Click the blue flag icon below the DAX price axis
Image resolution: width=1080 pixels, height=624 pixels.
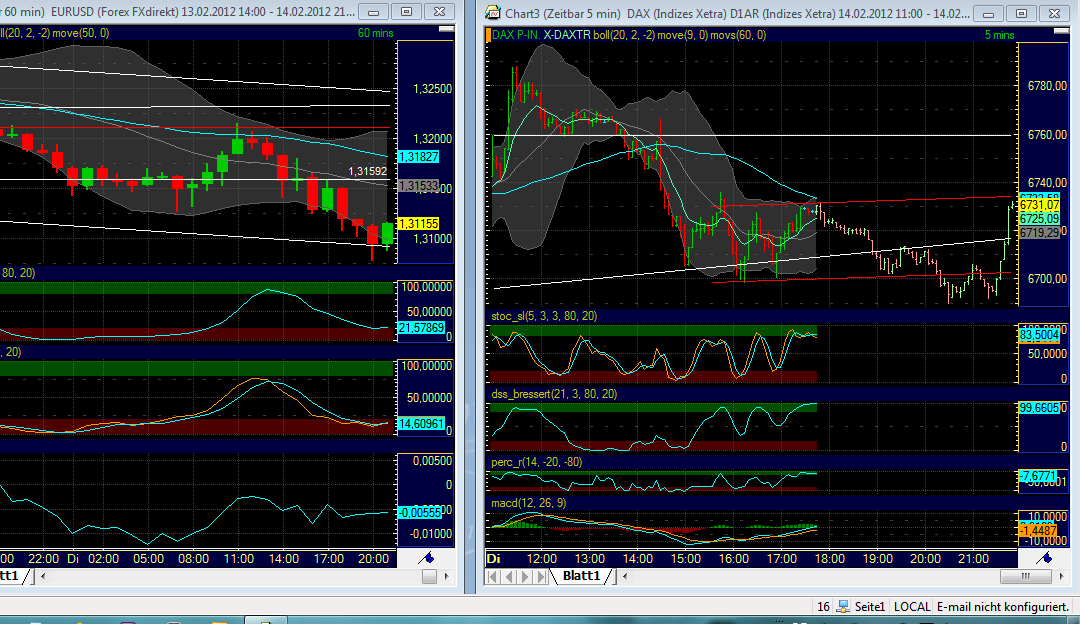(1046, 558)
